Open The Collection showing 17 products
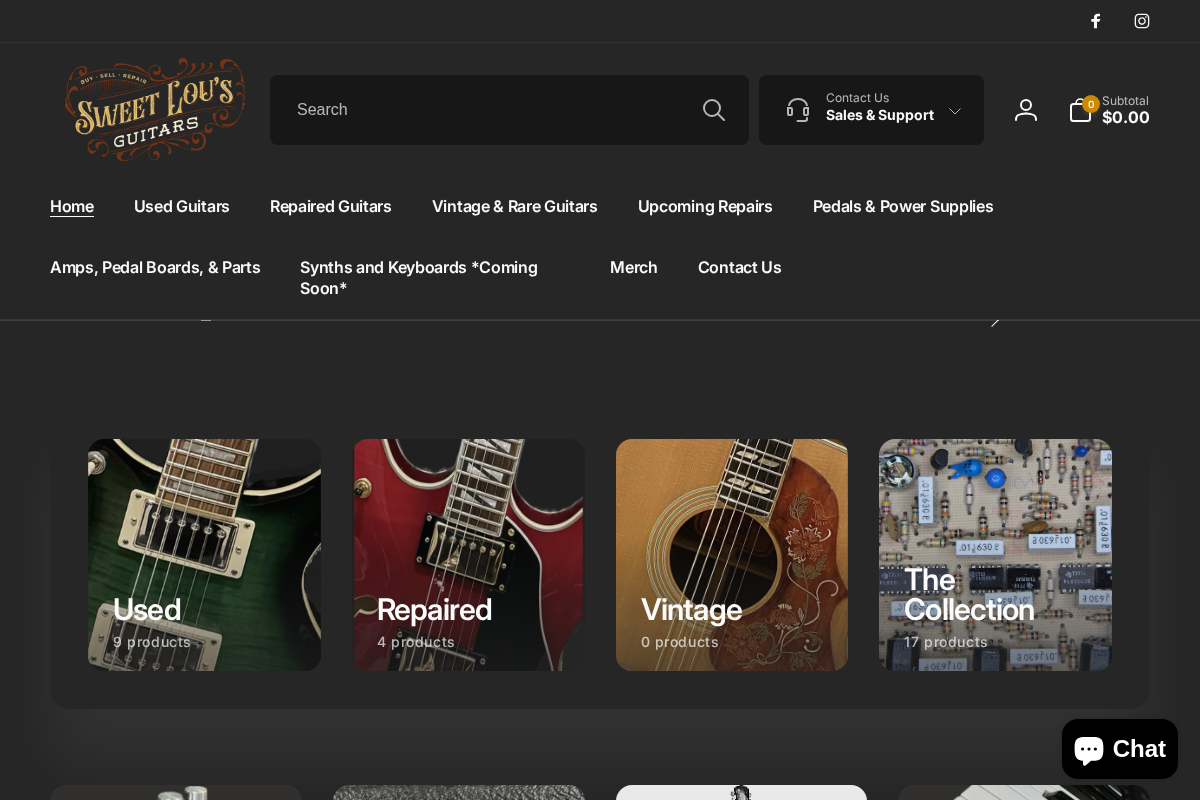The width and height of the screenshot is (1200, 800). (x=995, y=555)
